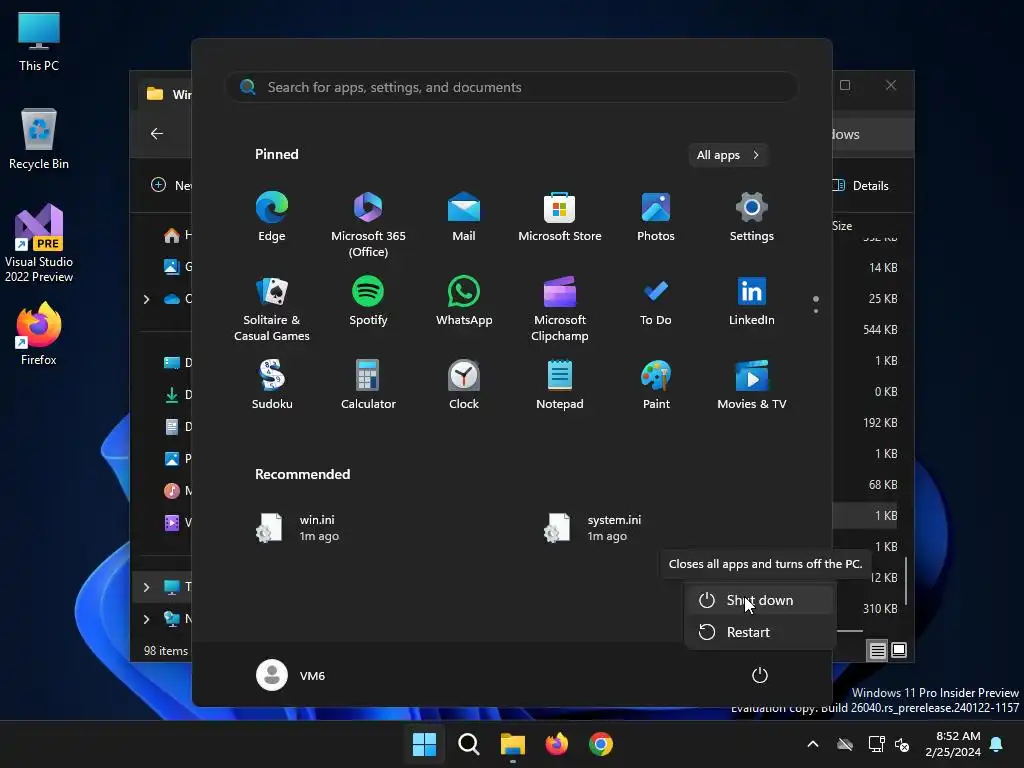The height and width of the screenshot is (768, 1024).
Task: Launch the Clock app
Action: [464, 385]
